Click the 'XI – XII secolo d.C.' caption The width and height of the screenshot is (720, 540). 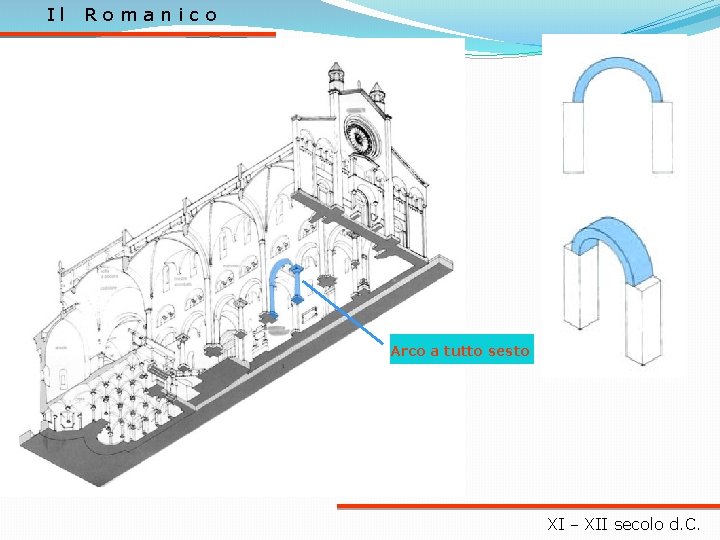[x=623, y=524]
